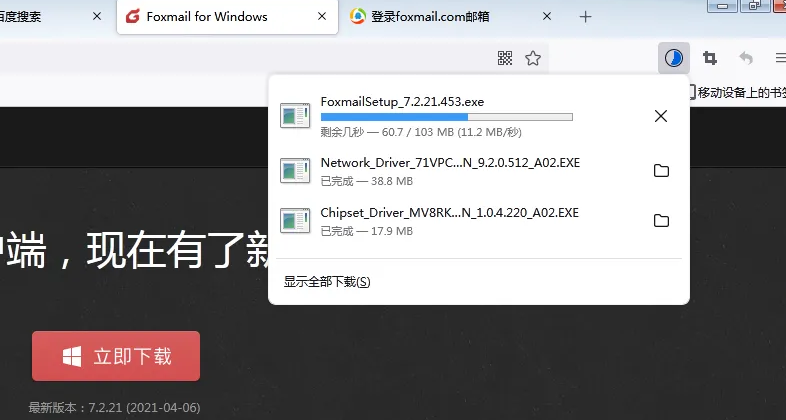Click the Chipset_Driver exe file icon
Viewport: 786px width, 420px height.
295,221
